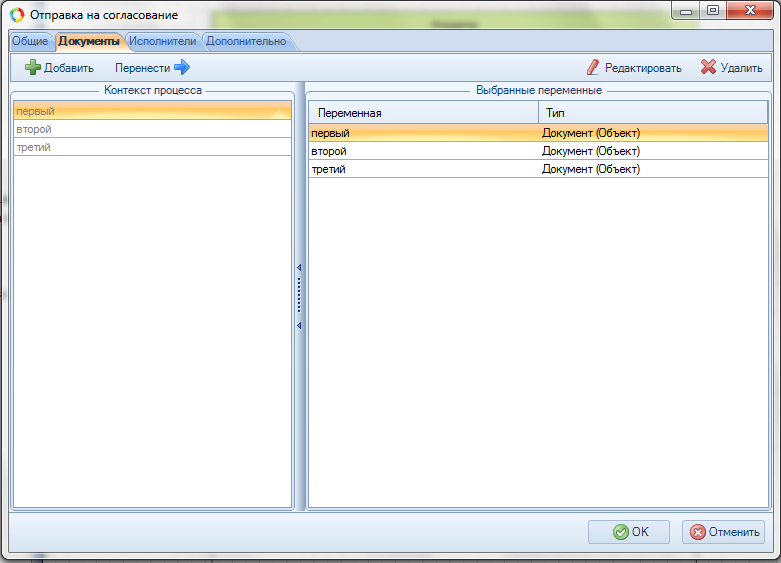Click the lower splitter collapse arrow
This screenshot has width=781, height=563.
[299, 326]
